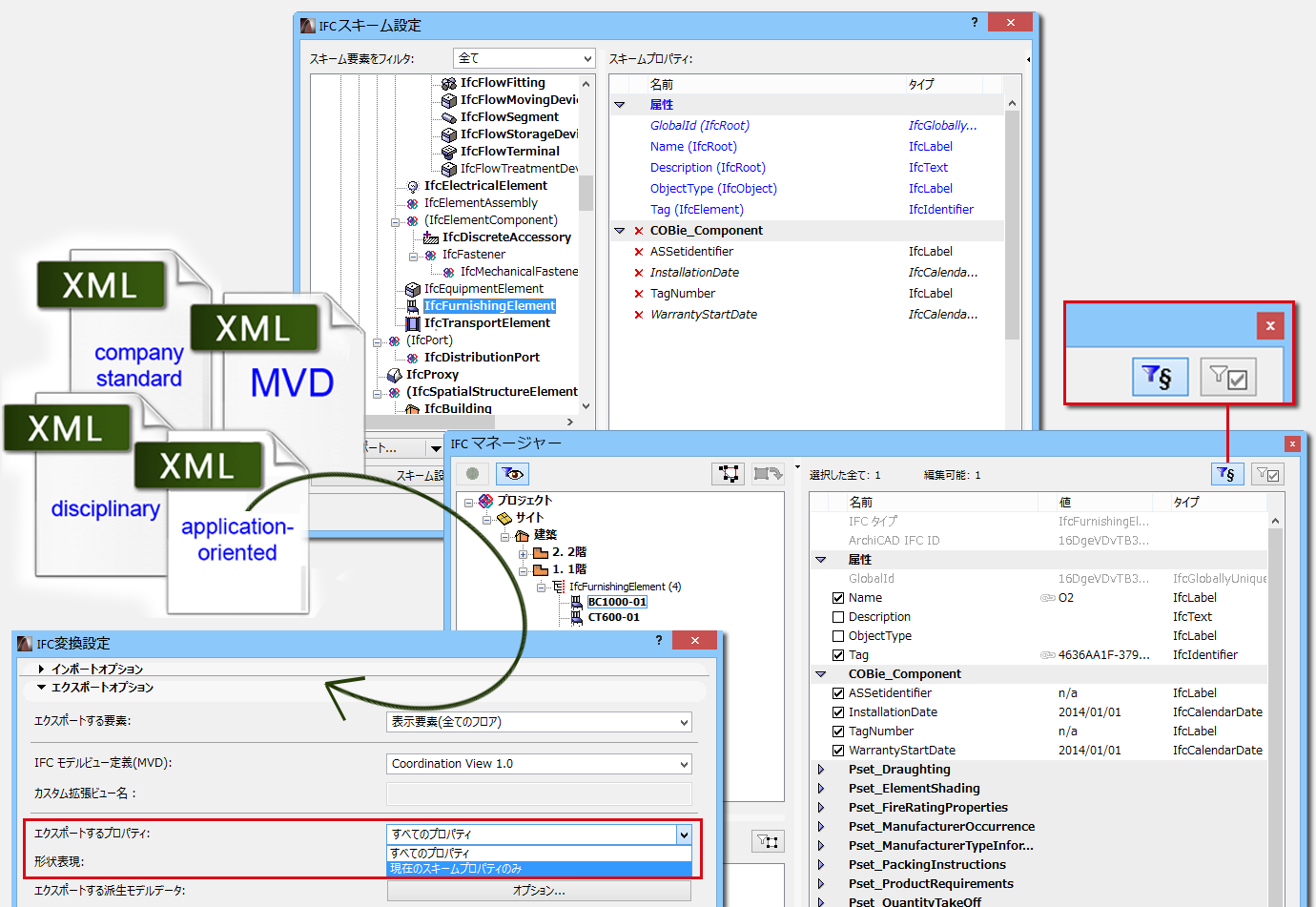This screenshot has height=907, width=1316.
Task: Expand the インポートオプション section
Action: tap(41, 670)
